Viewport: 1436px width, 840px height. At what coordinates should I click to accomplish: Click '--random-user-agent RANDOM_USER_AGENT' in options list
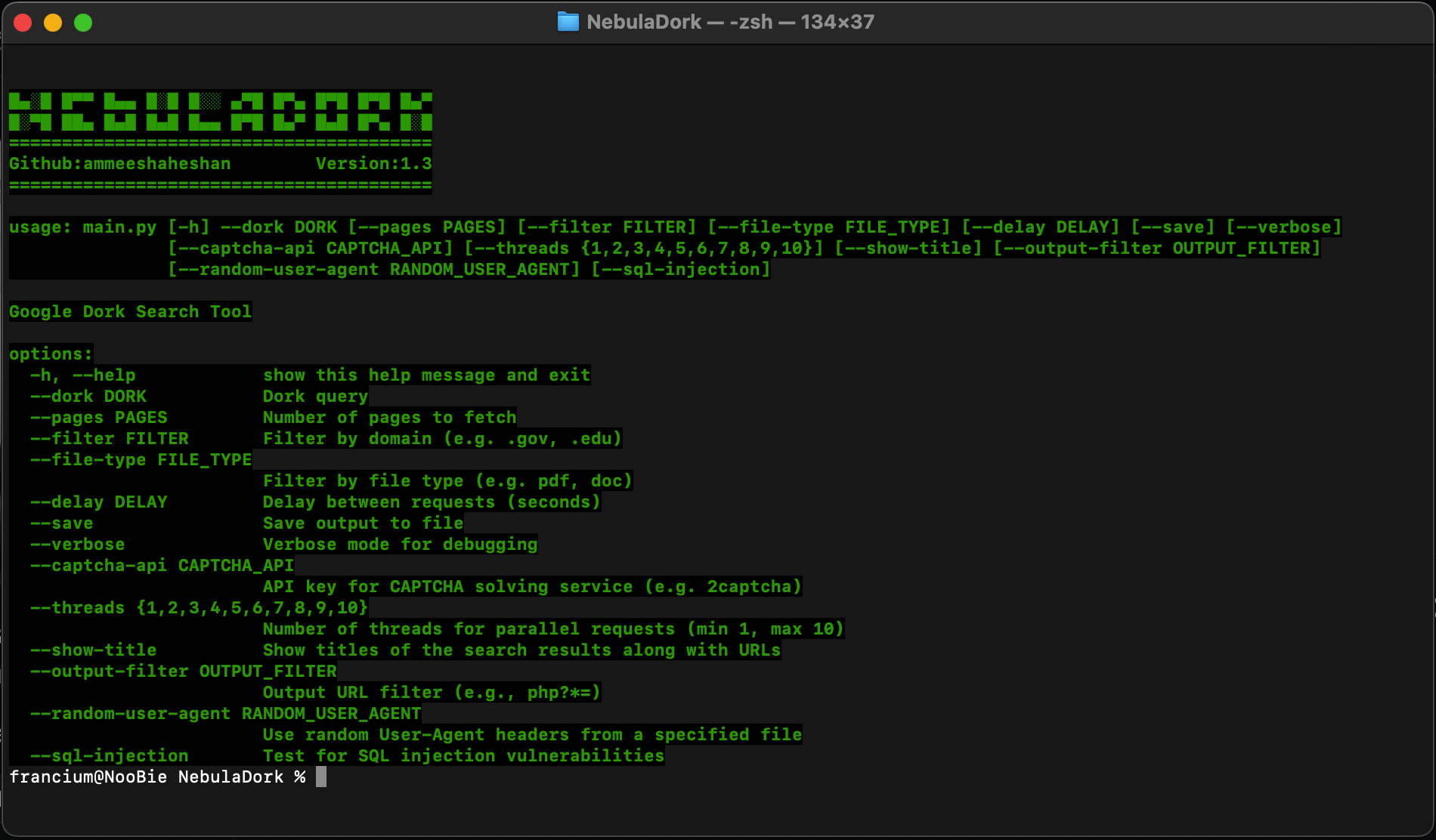[x=226, y=713]
